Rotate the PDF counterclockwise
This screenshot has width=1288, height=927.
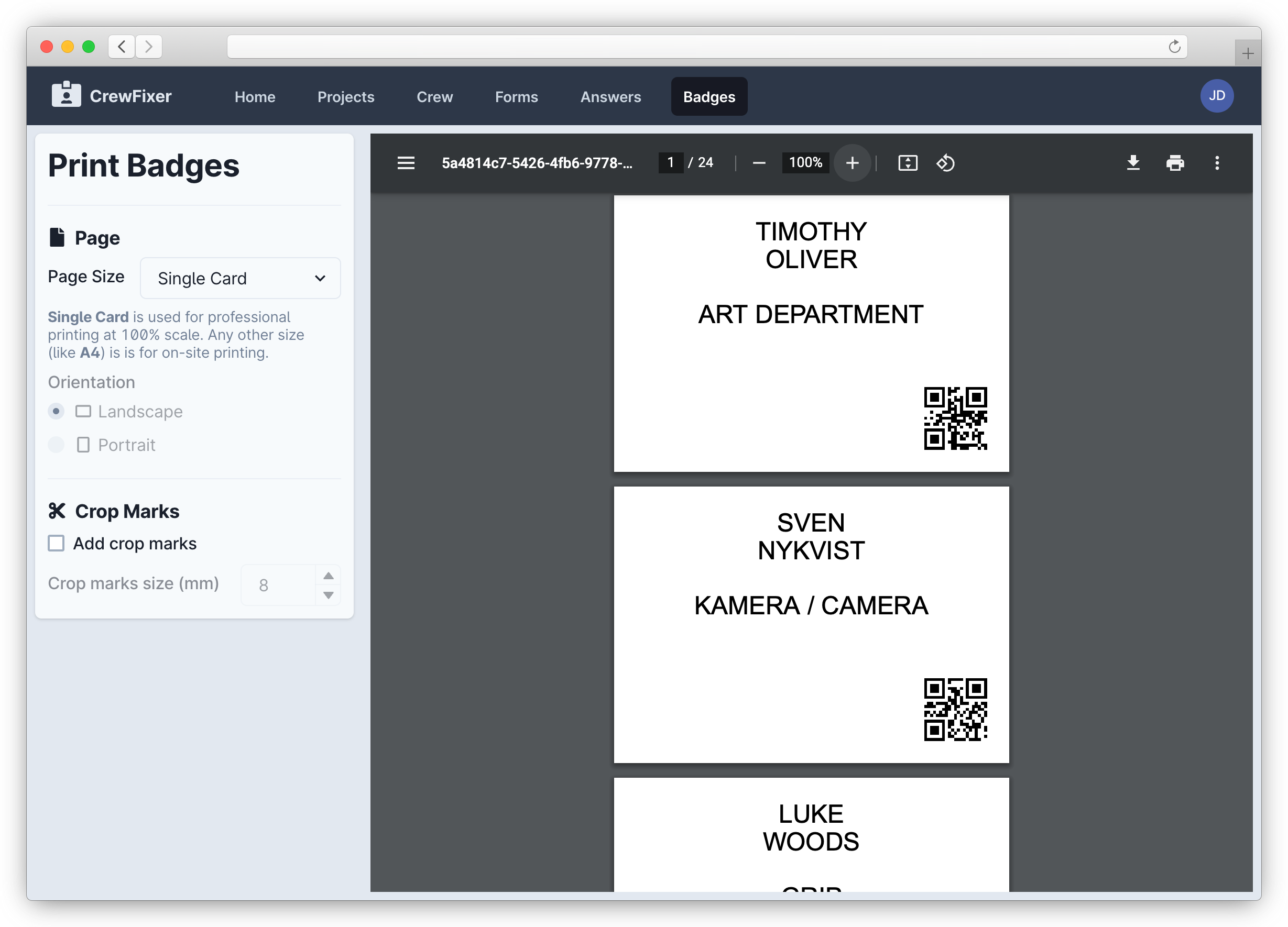click(945, 163)
